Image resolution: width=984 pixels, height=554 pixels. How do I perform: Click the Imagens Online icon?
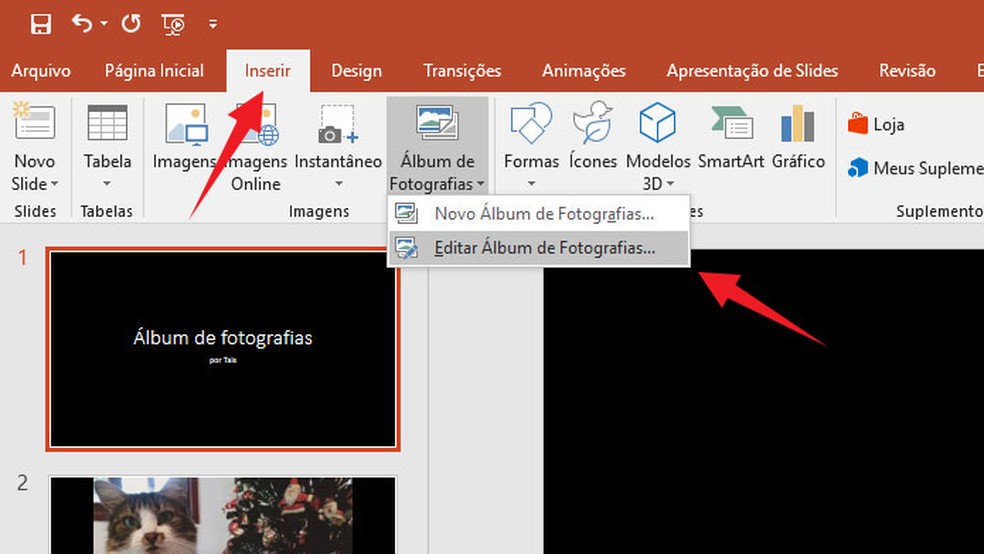[x=256, y=124]
